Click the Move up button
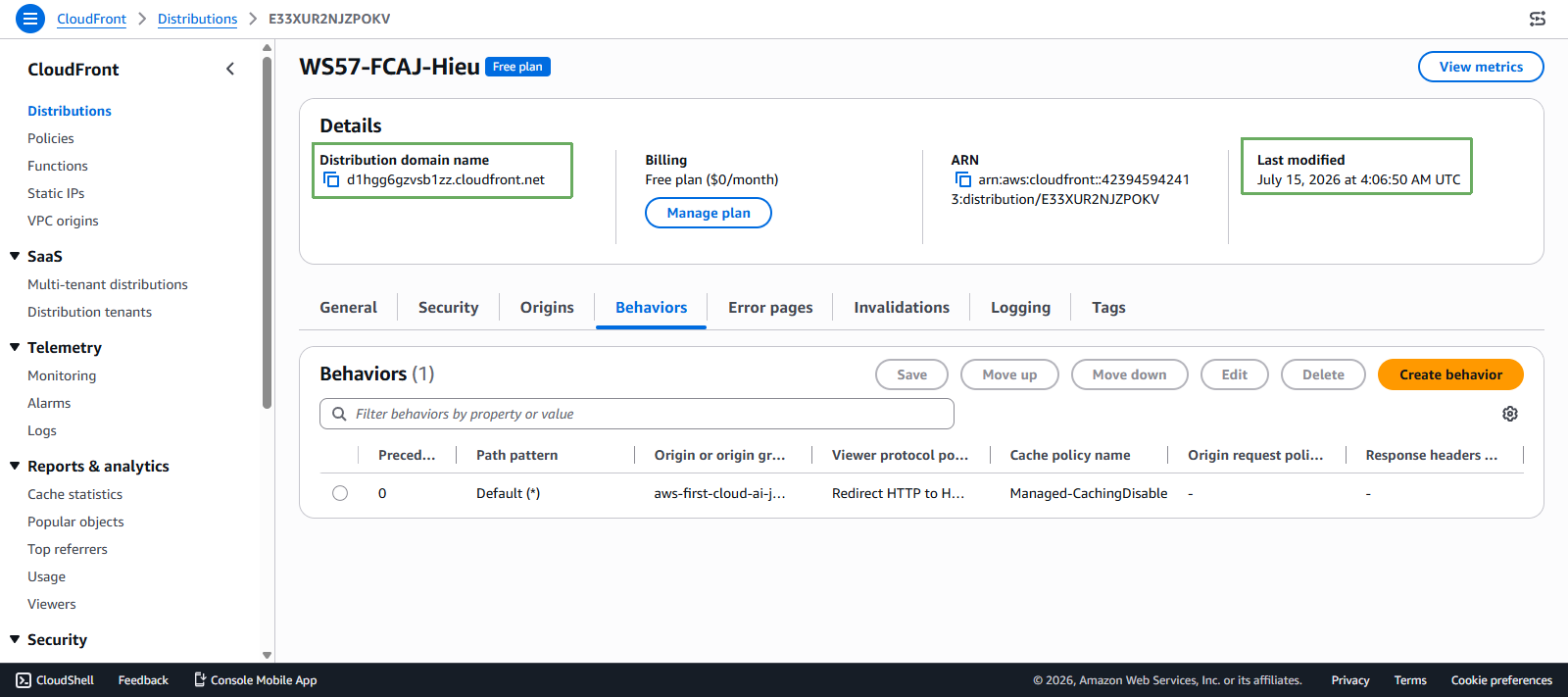 (x=1009, y=374)
